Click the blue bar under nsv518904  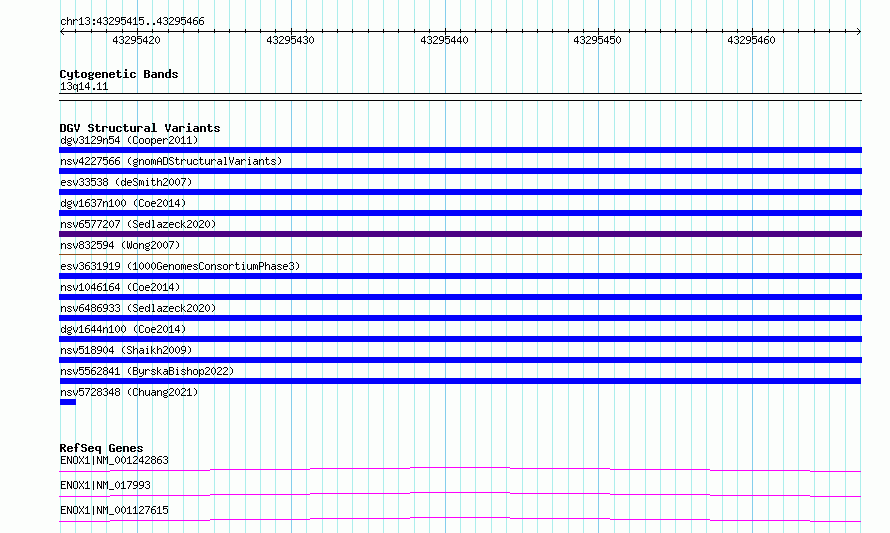click(x=460, y=360)
